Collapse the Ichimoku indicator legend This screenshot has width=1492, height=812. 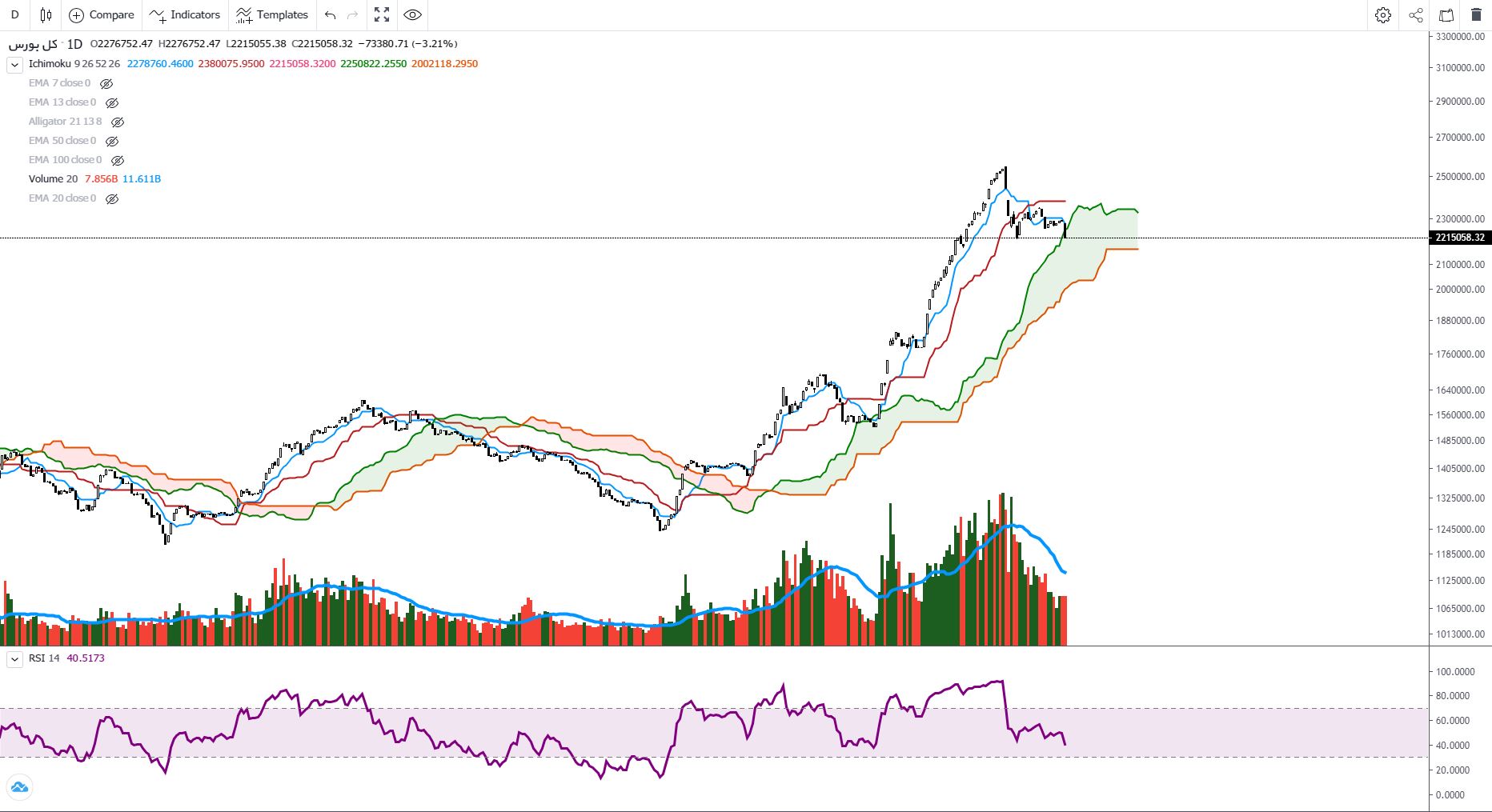[14, 65]
